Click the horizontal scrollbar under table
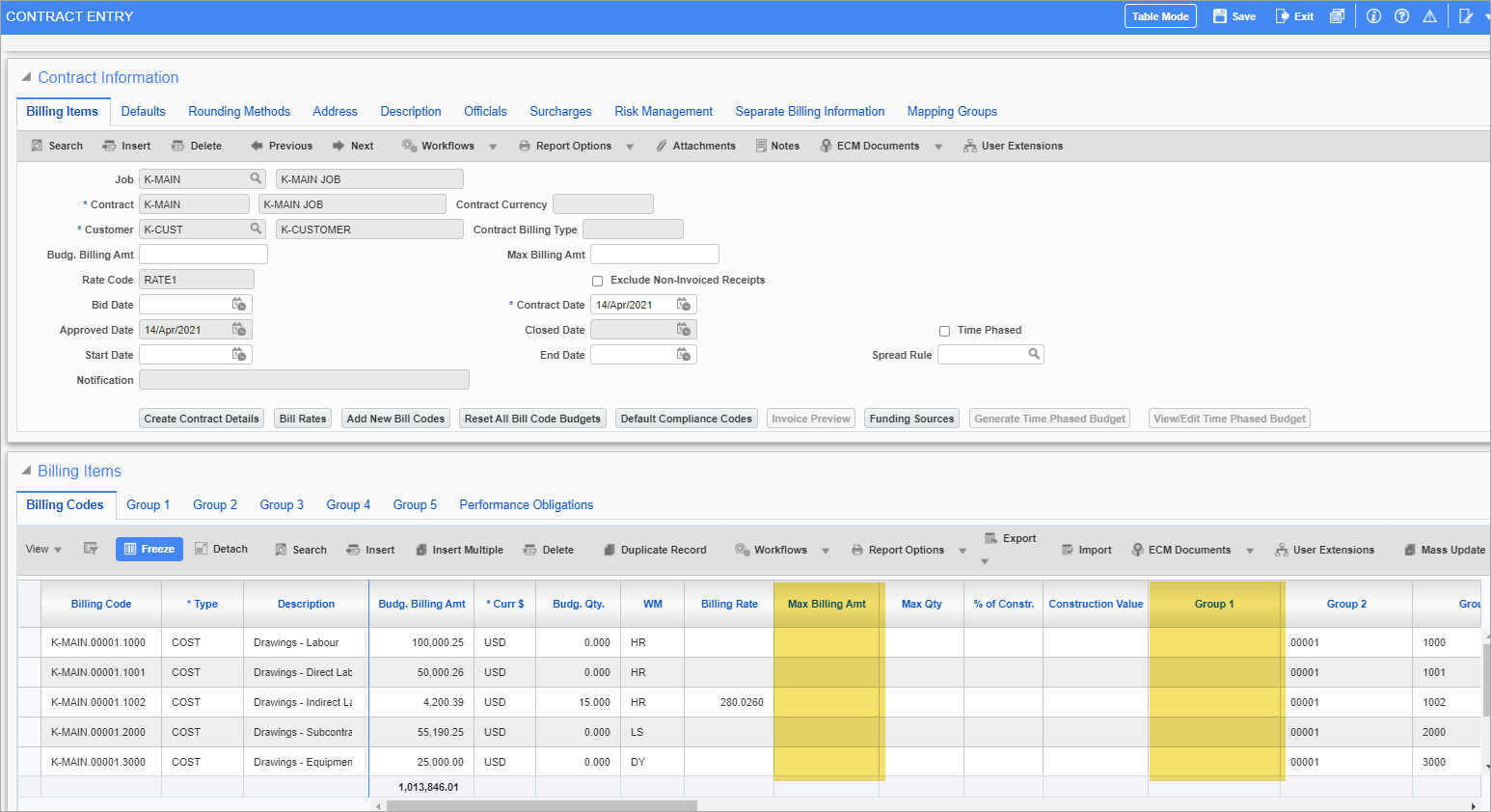Image resolution: width=1491 pixels, height=812 pixels. [x=541, y=805]
